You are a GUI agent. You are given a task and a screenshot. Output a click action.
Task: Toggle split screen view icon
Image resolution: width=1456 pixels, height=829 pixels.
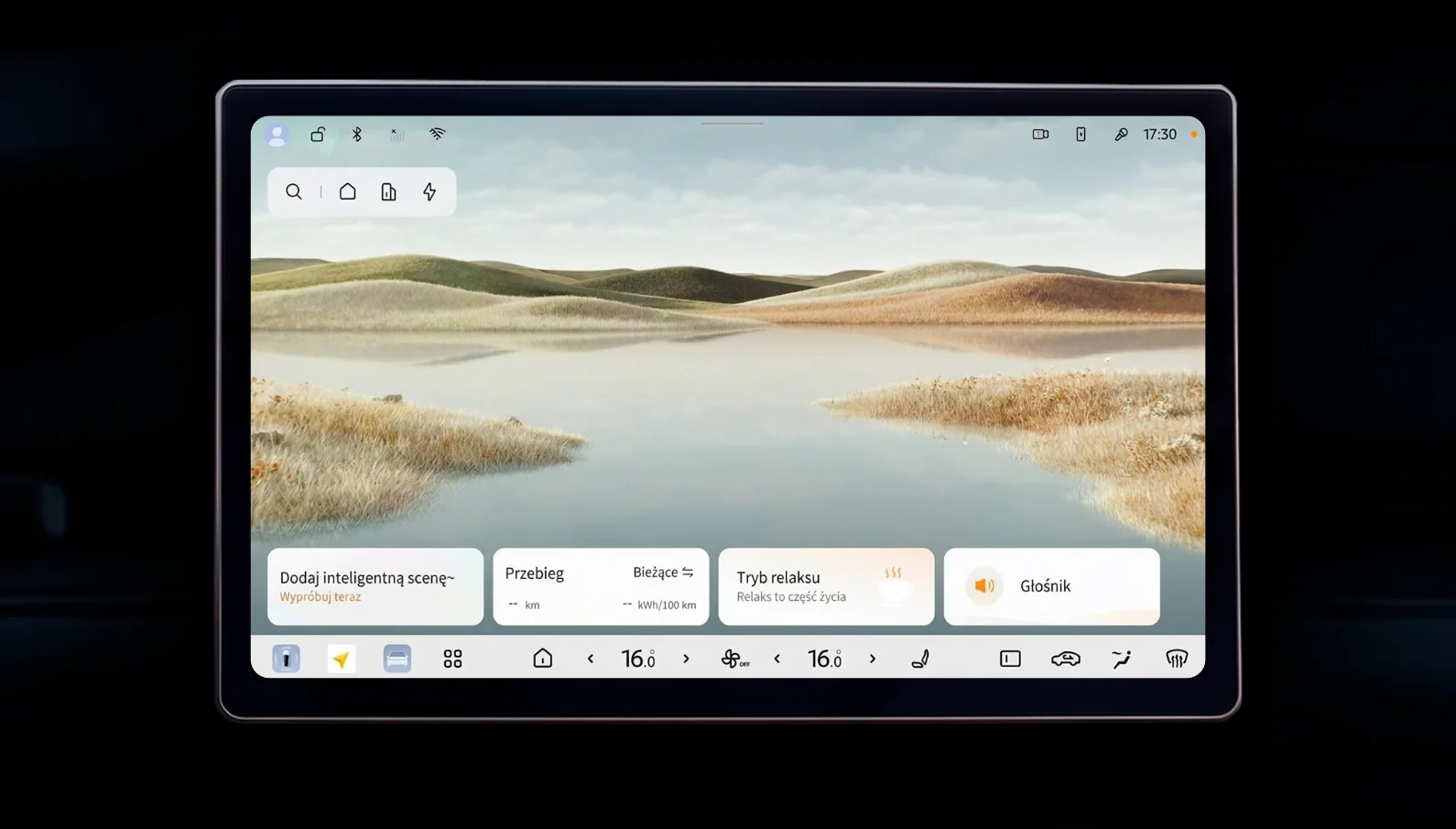coord(1010,659)
